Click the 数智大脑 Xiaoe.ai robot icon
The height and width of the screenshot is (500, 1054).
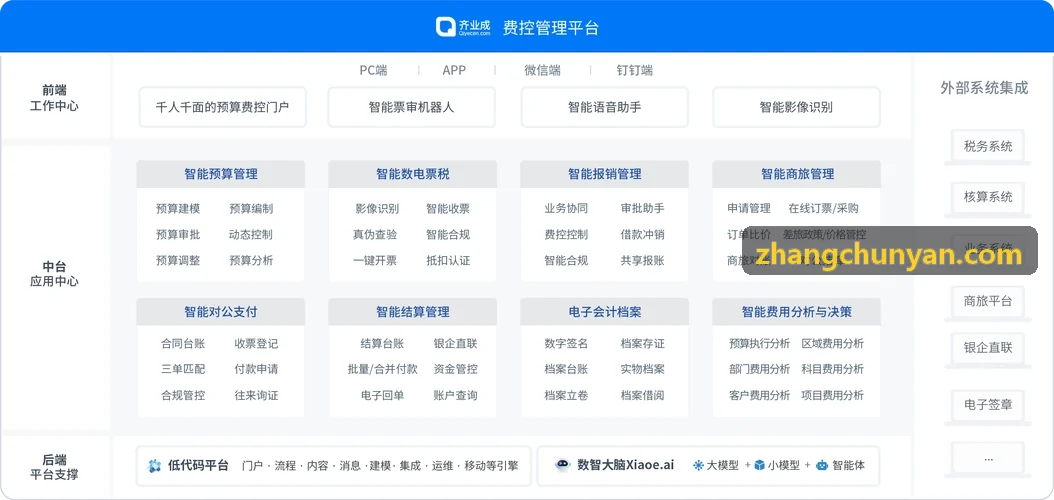563,465
